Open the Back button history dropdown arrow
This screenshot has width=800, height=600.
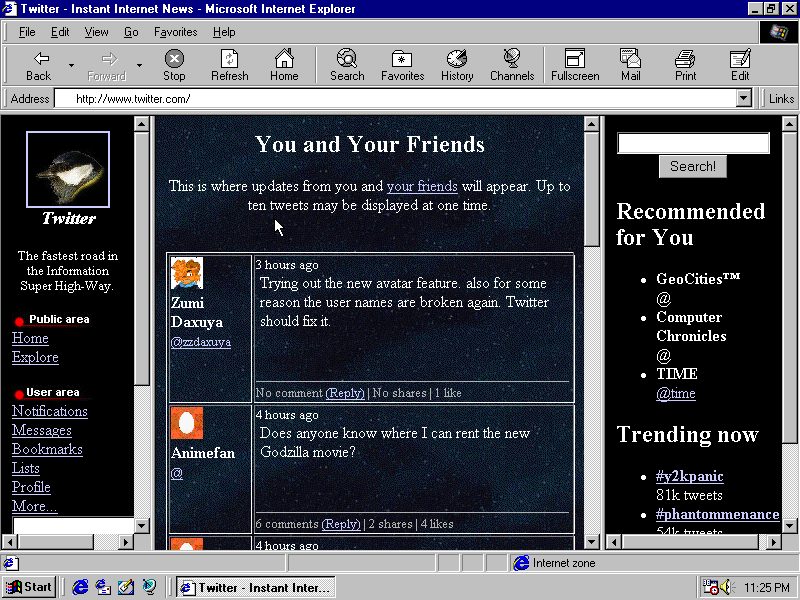pyautogui.click(x=71, y=65)
